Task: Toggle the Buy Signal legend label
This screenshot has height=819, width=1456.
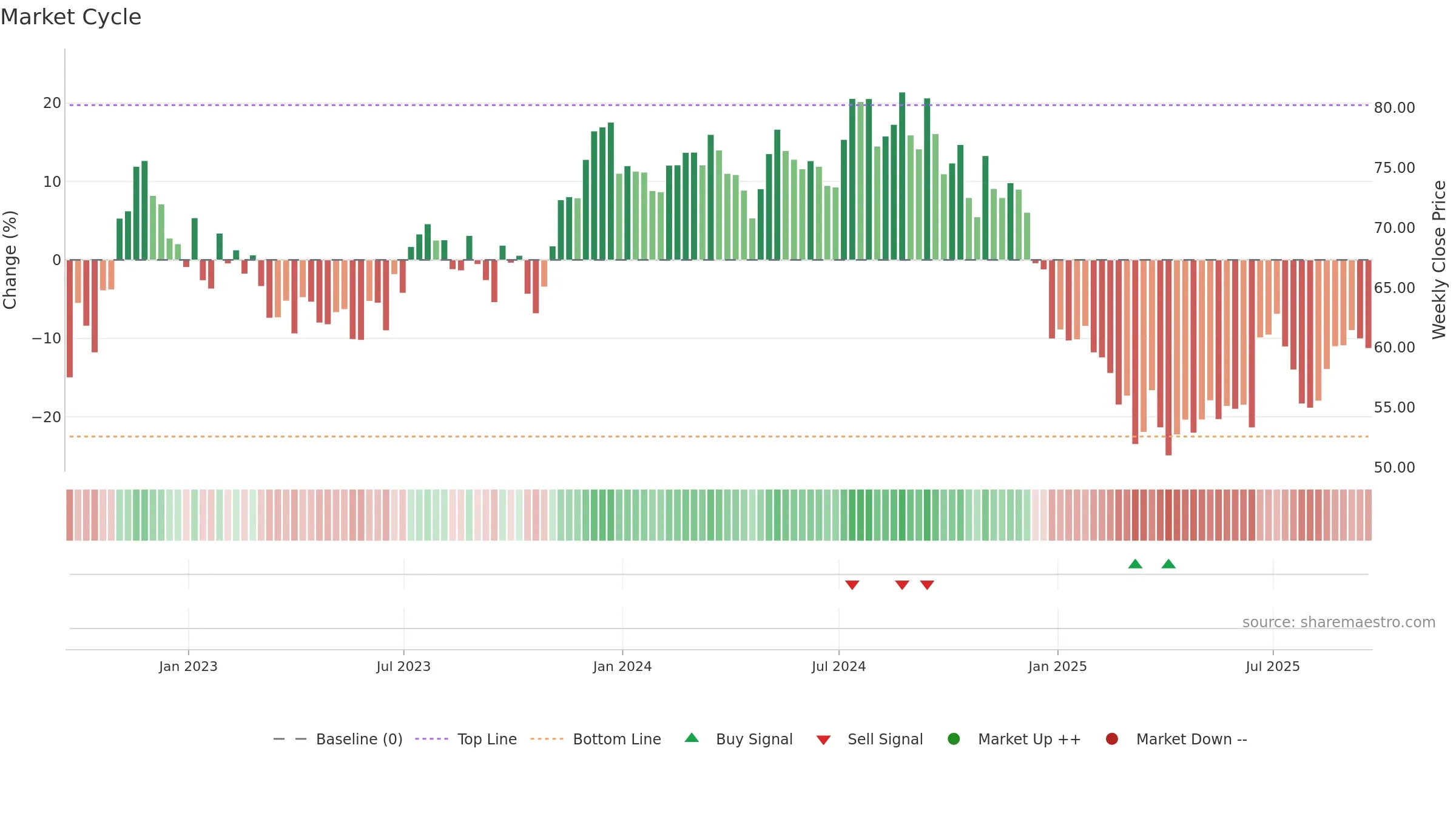Action: [754, 740]
